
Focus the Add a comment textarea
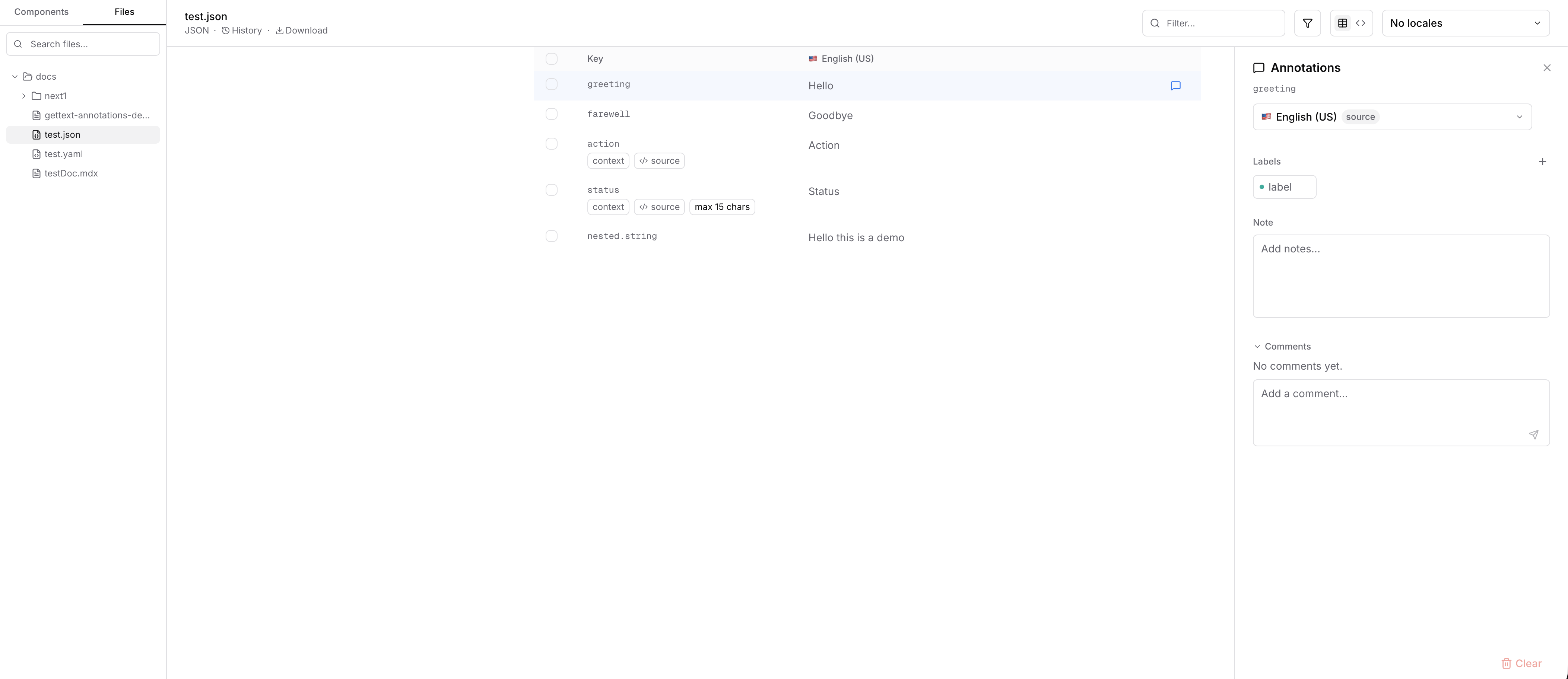click(x=1401, y=412)
